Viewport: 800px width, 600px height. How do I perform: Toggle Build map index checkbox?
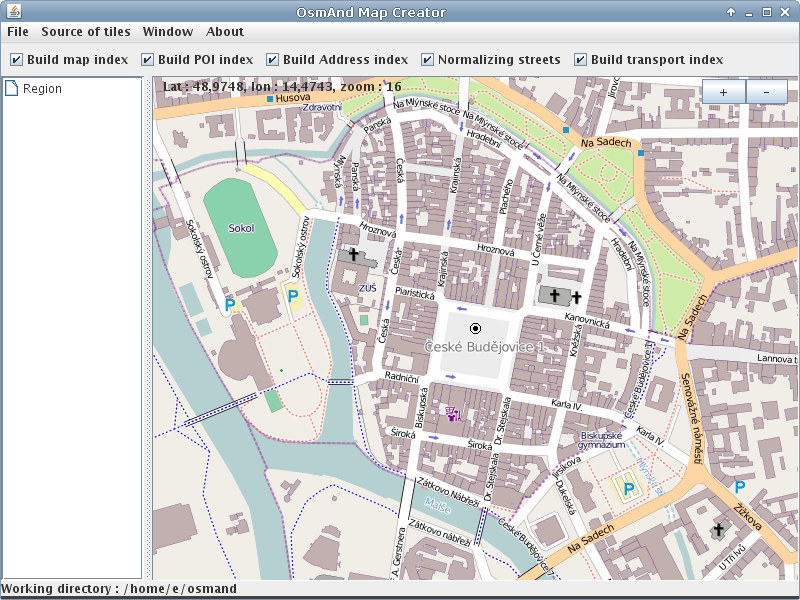coord(16,60)
